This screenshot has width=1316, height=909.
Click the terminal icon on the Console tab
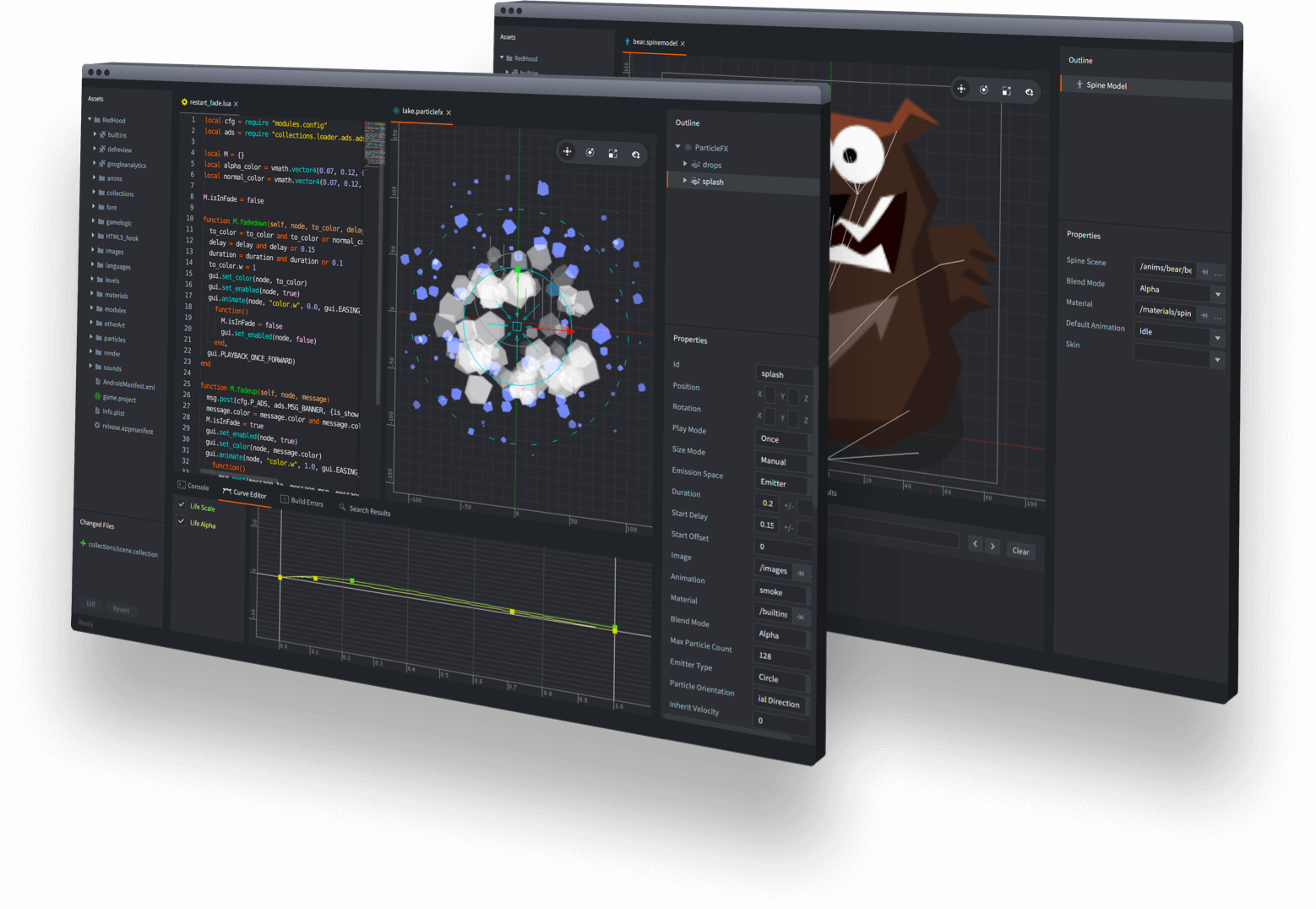click(181, 486)
